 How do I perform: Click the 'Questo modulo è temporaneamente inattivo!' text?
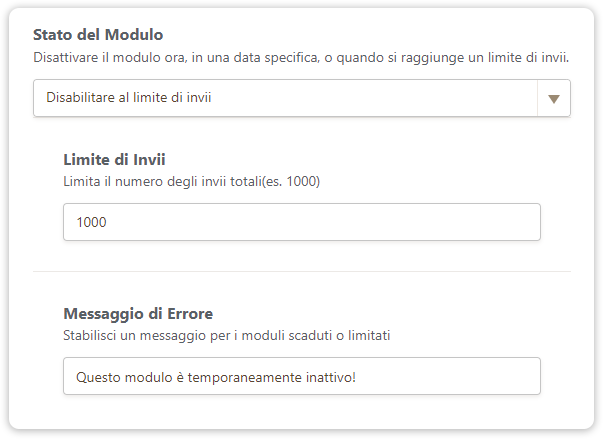pyautogui.click(x=216, y=376)
